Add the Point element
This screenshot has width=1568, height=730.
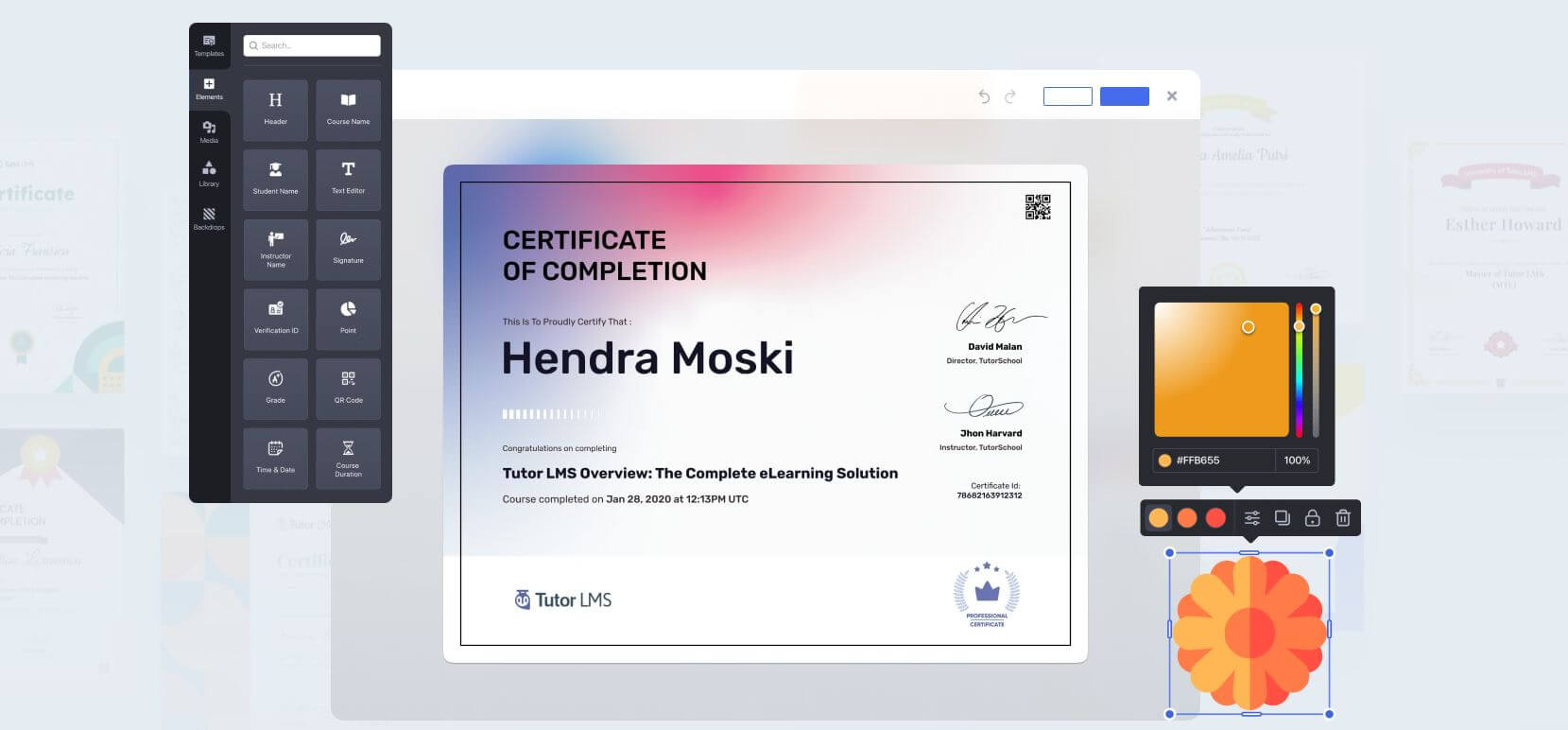[348, 320]
